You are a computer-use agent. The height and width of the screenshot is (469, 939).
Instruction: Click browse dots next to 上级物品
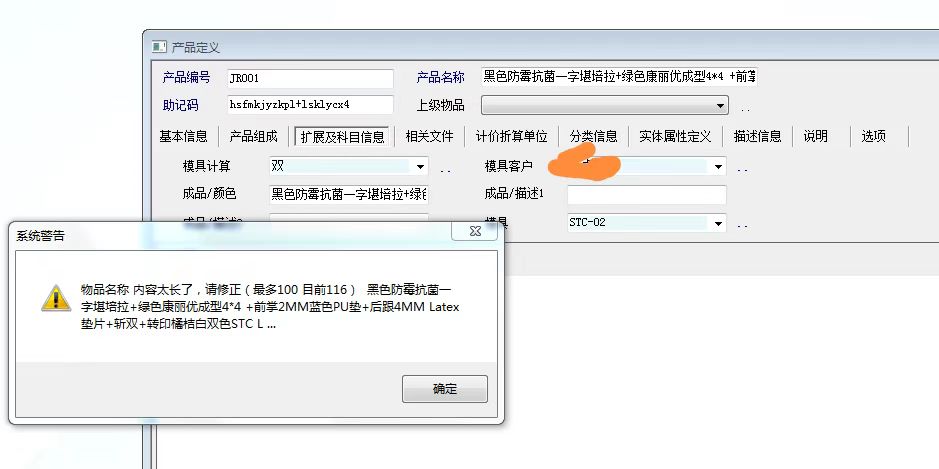(x=746, y=110)
